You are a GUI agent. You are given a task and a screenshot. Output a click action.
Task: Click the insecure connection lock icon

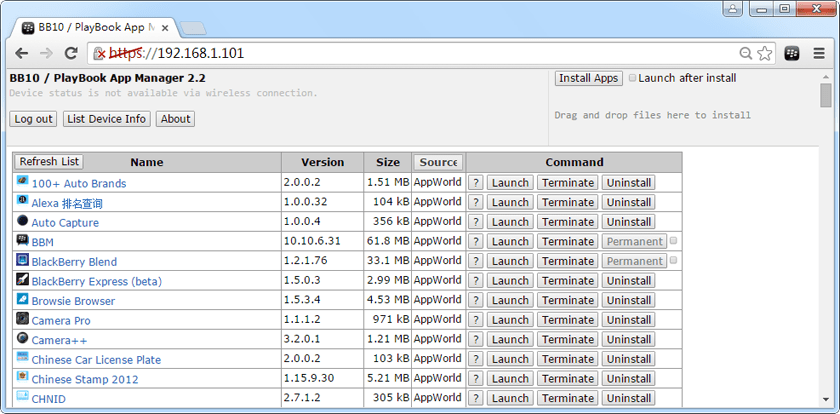[100, 53]
